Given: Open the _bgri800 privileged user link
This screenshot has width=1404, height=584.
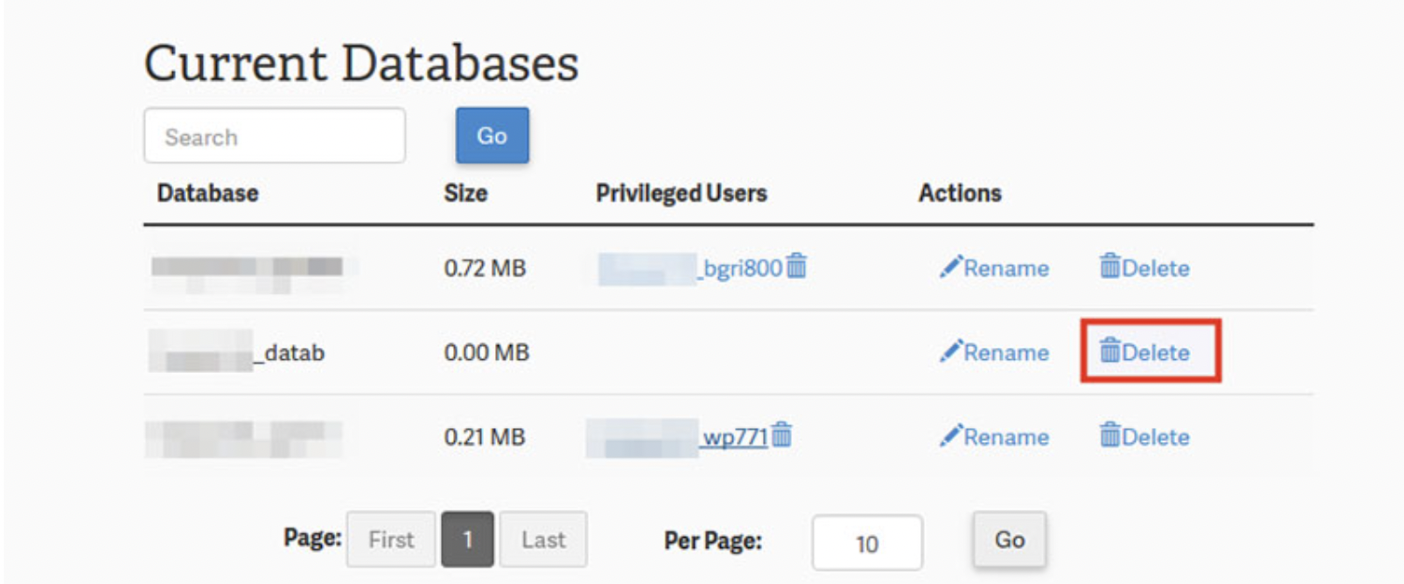Looking at the screenshot, I should pyautogui.click(x=738, y=268).
